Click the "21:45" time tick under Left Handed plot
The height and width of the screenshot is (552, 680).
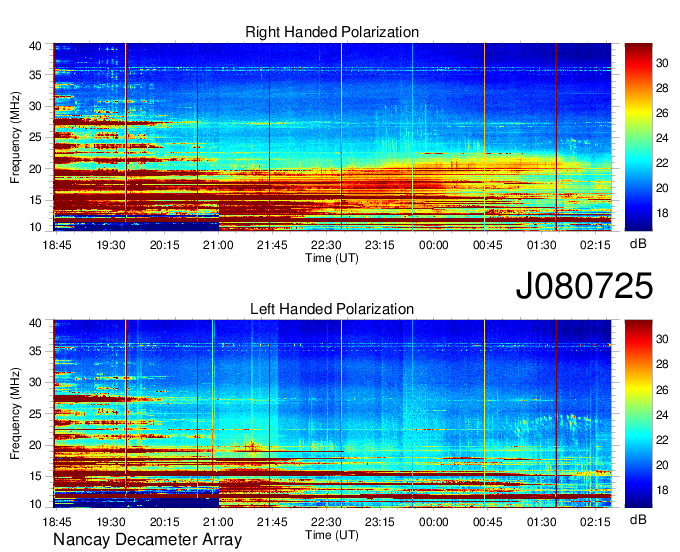pyautogui.click(x=272, y=522)
